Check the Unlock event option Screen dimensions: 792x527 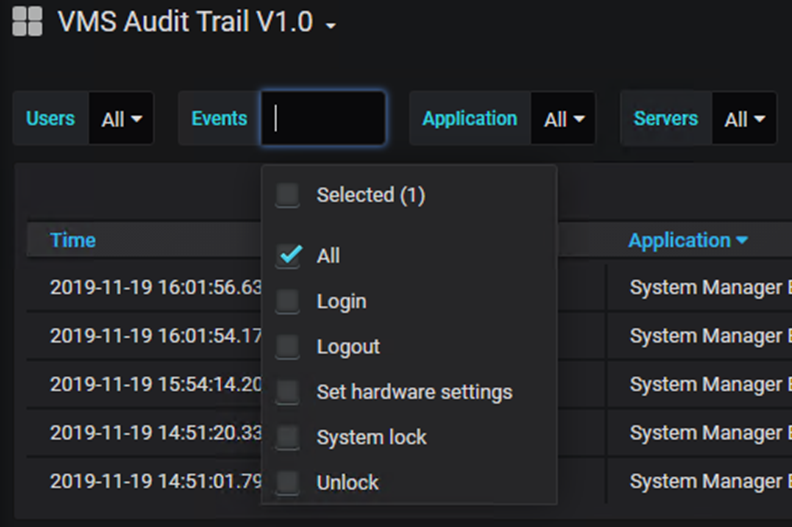[x=288, y=482]
